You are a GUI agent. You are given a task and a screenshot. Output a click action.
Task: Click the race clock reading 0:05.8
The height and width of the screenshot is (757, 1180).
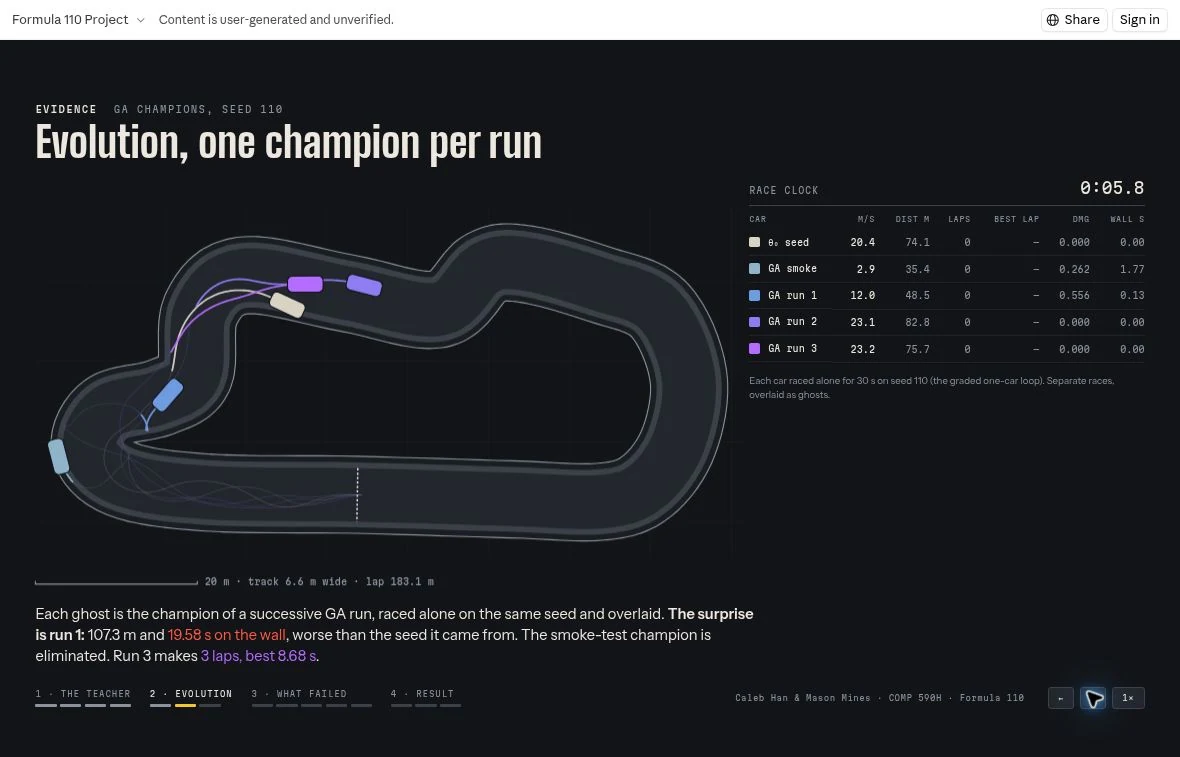[1112, 188]
